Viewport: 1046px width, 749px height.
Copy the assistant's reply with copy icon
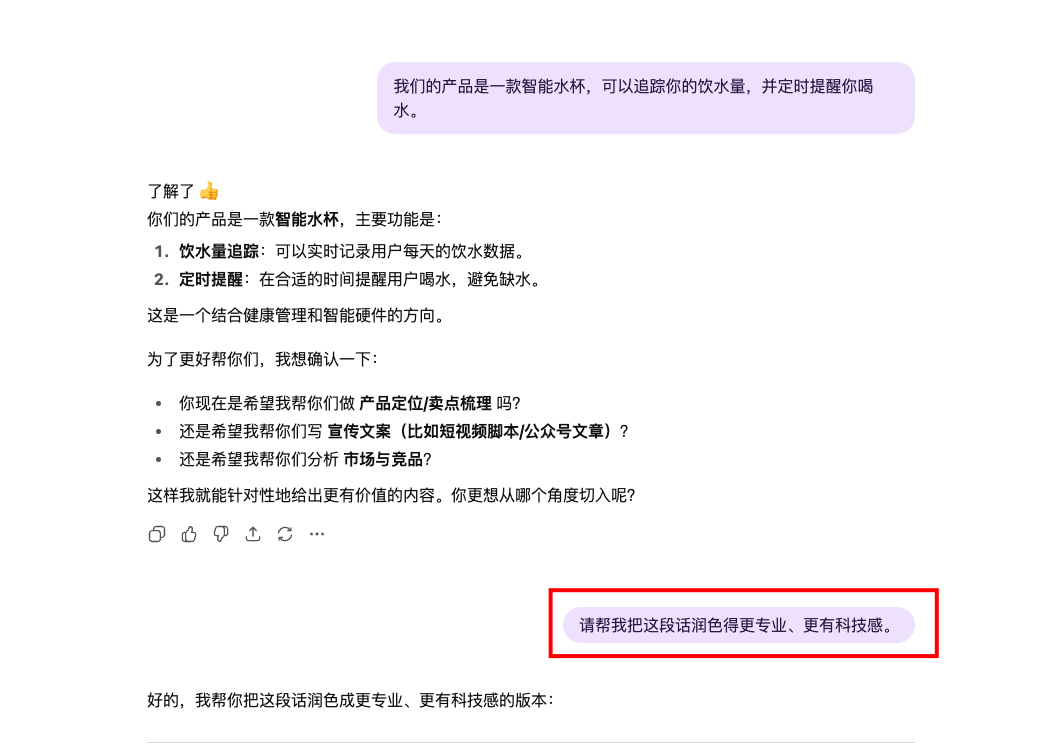(157, 534)
